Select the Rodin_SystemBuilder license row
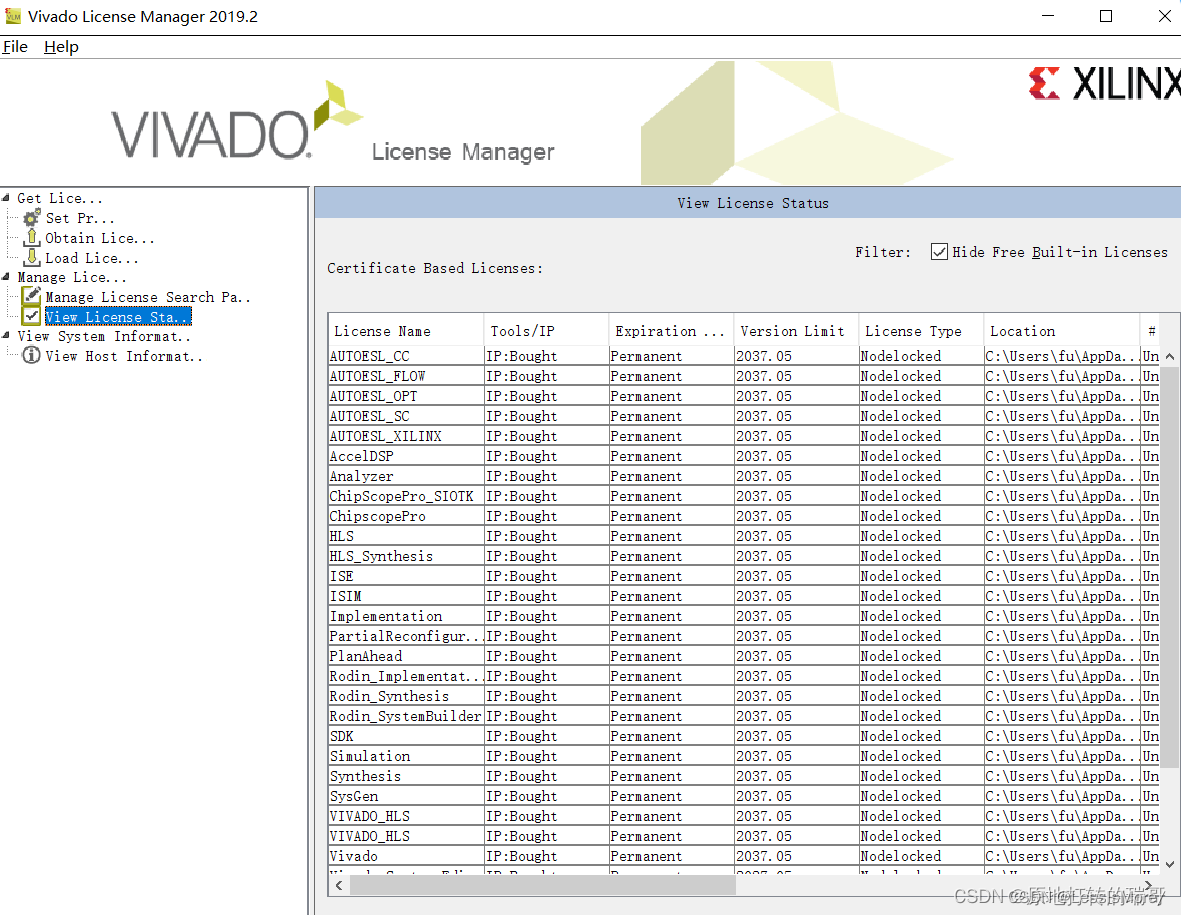Image resolution: width=1181 pixels, height=915 pixels. tap(744, 715)
